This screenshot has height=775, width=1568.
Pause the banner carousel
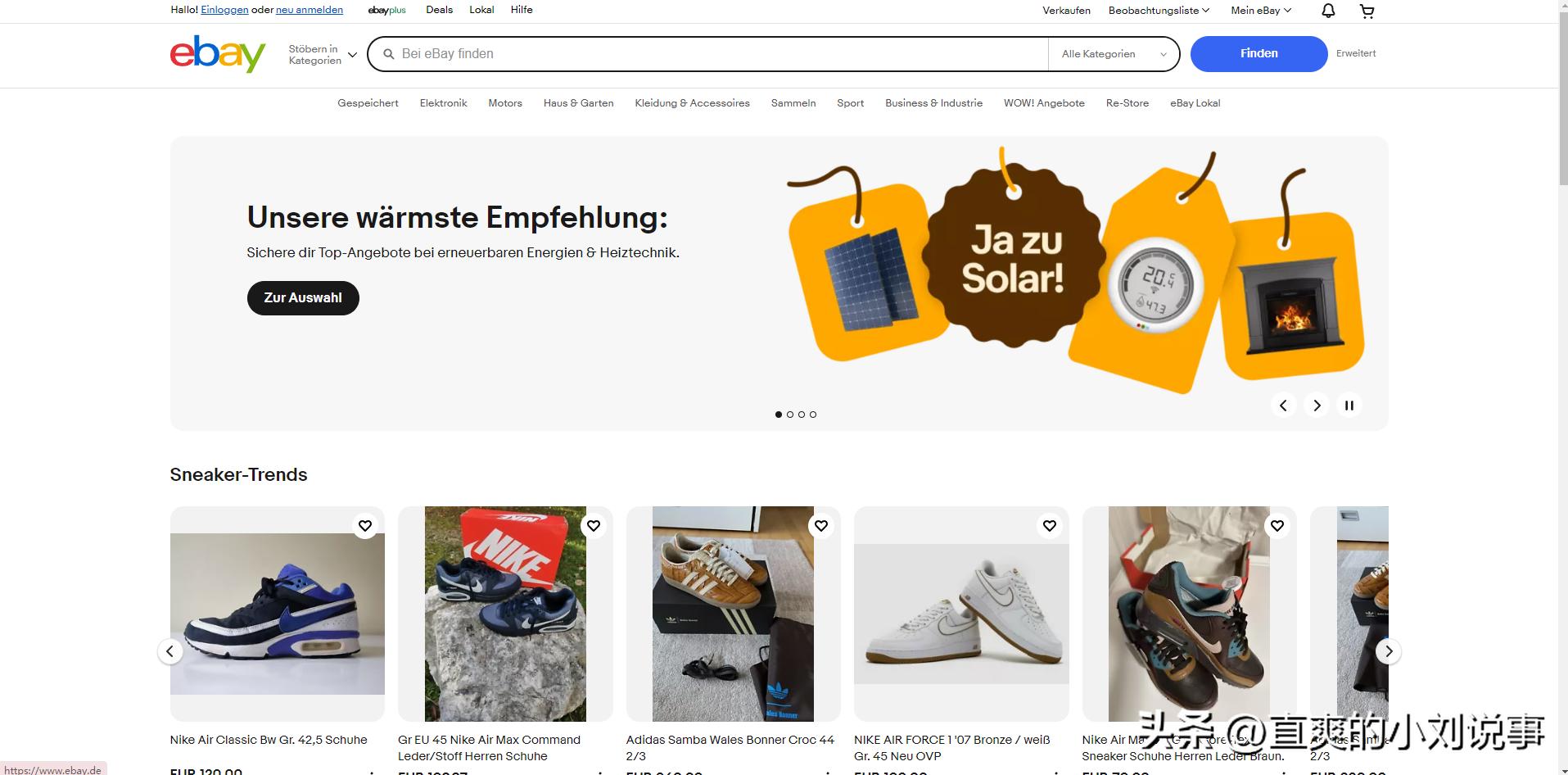[x=1349, y=405]
